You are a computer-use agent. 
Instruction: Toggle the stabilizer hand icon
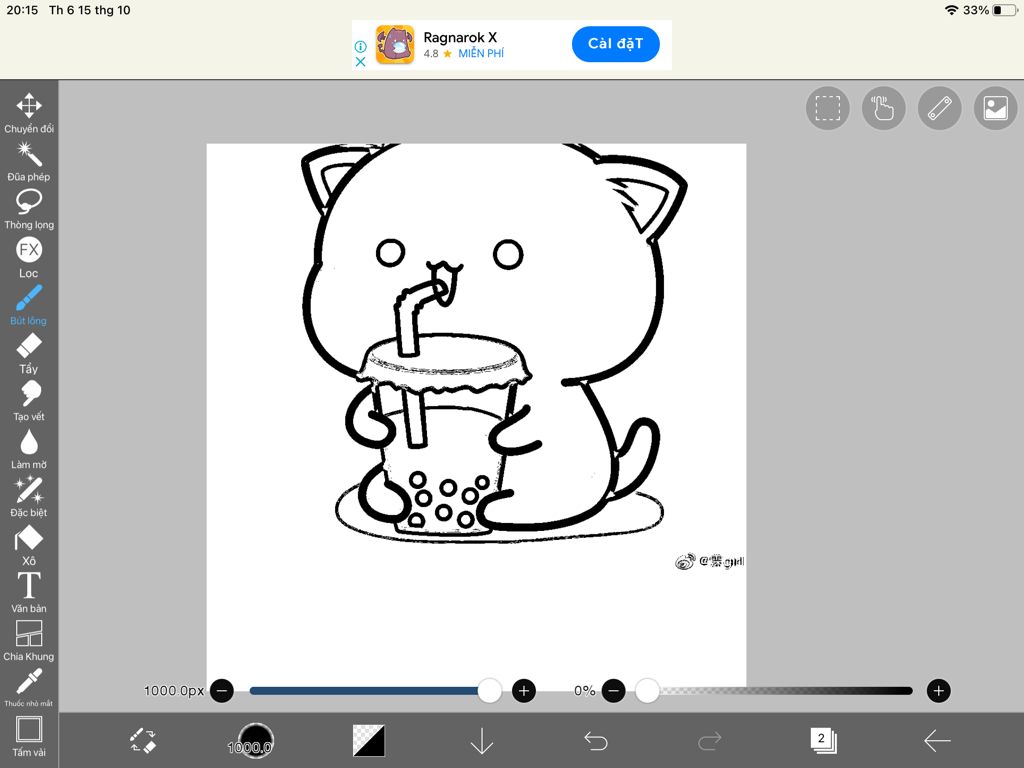point(884,108)
